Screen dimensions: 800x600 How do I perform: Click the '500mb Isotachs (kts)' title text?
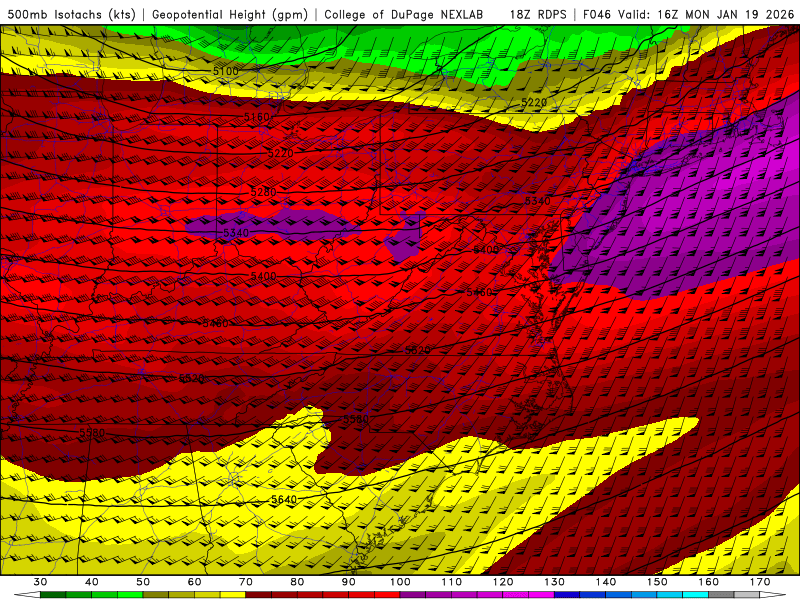[71, 15]
